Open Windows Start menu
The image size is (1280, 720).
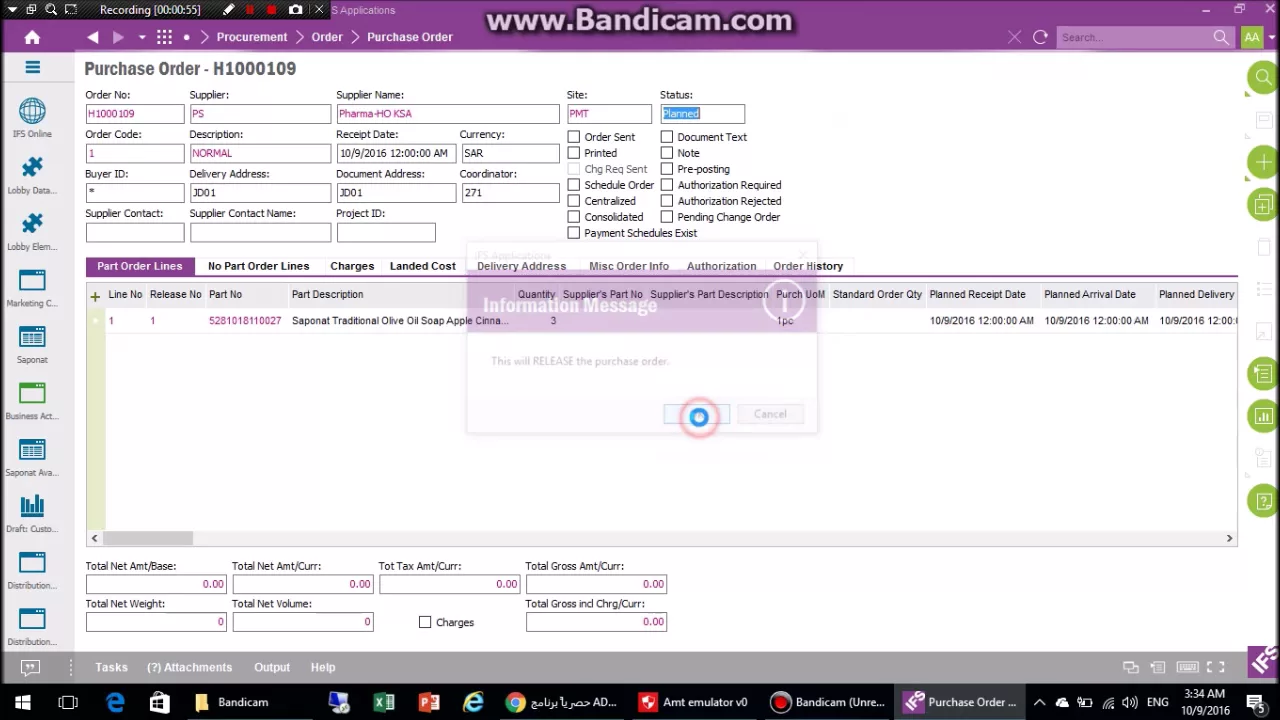[x=22, y=702]
